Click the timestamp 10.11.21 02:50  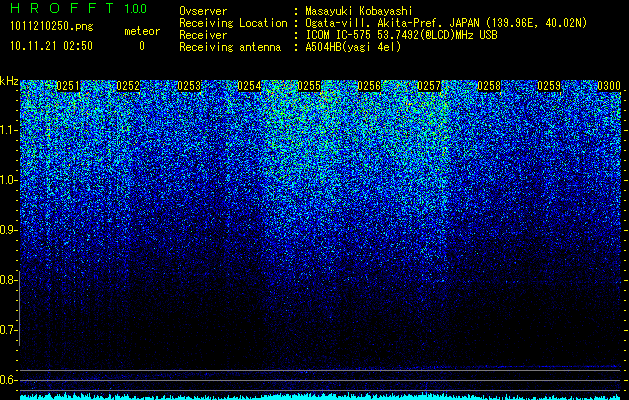(x=51, y=46)
